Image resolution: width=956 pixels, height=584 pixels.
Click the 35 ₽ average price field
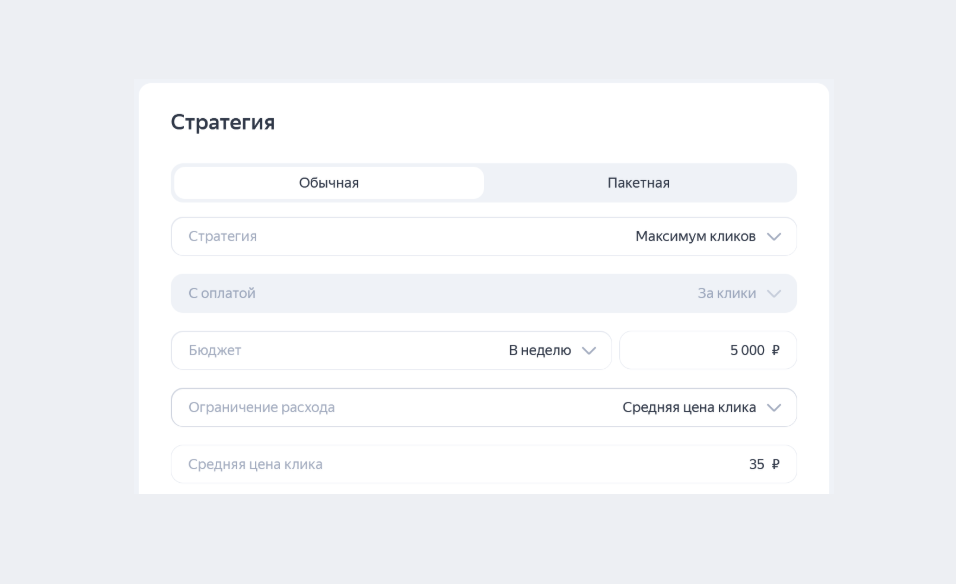tap(483, 463)
